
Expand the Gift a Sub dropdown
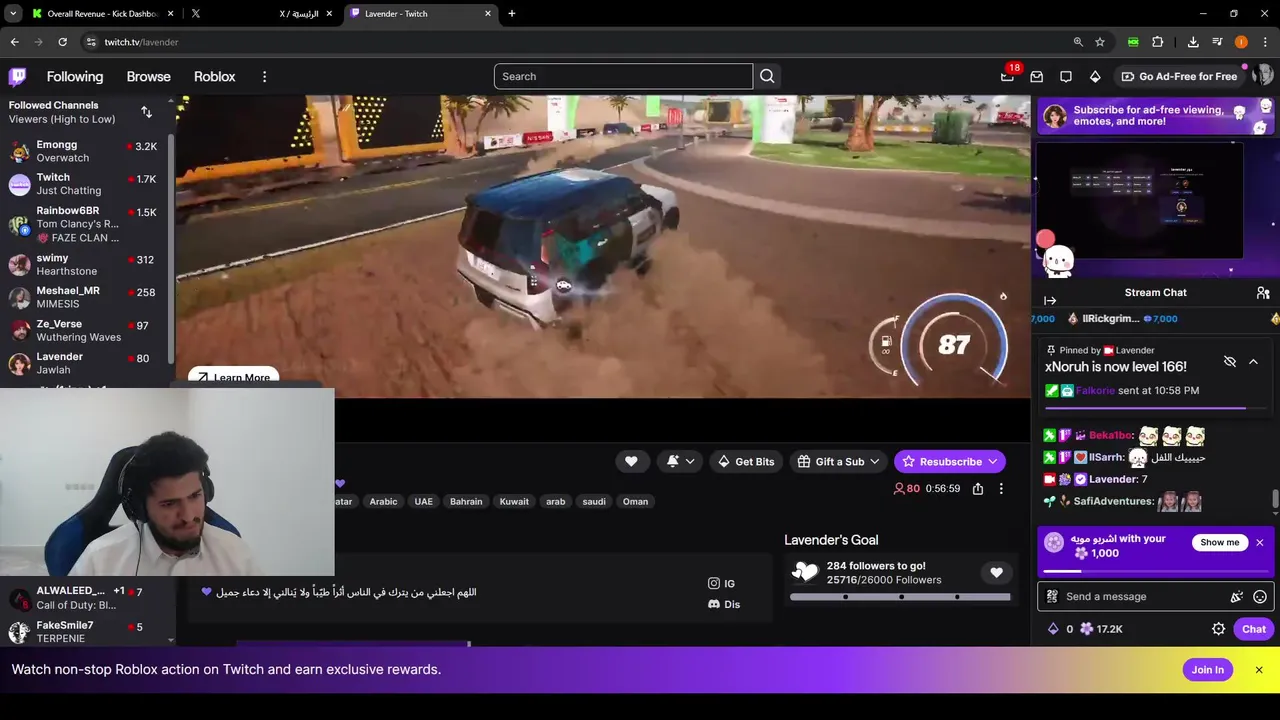[x=838, y=461]
